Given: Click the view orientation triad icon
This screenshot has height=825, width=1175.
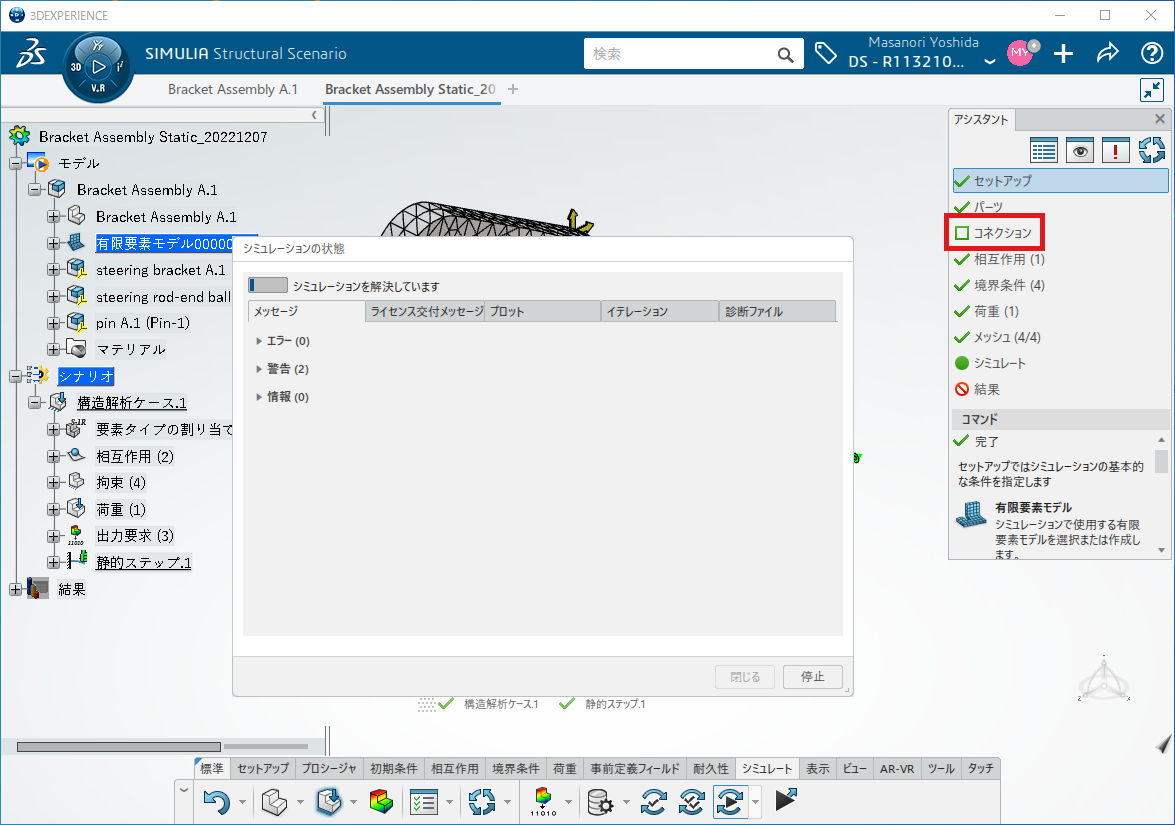Looking at the screenshot, I should 1104,680.
